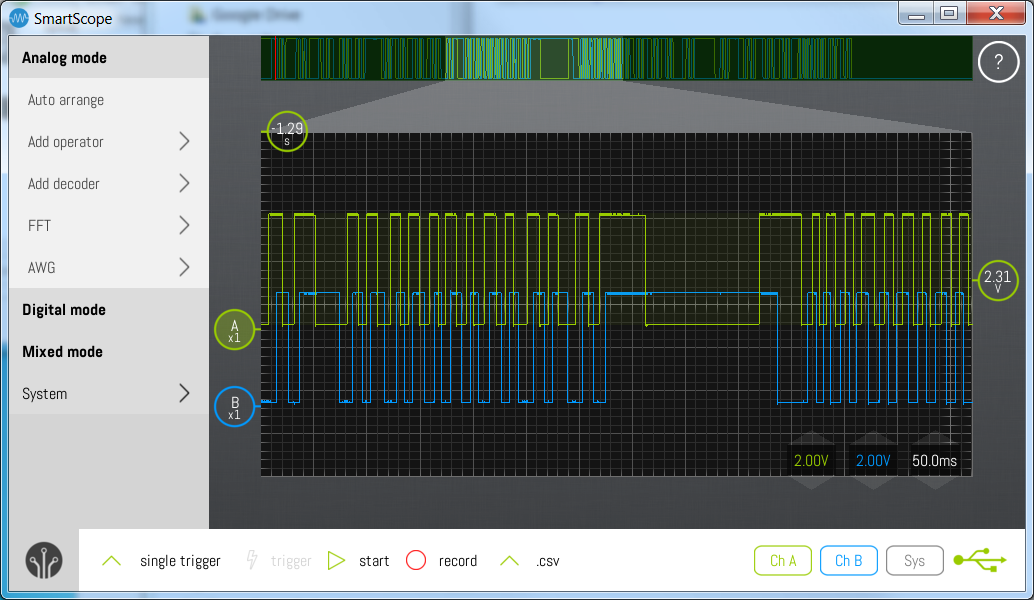Expand AWG submenu arrow
Screen dimensions: 1034x600
185,267
